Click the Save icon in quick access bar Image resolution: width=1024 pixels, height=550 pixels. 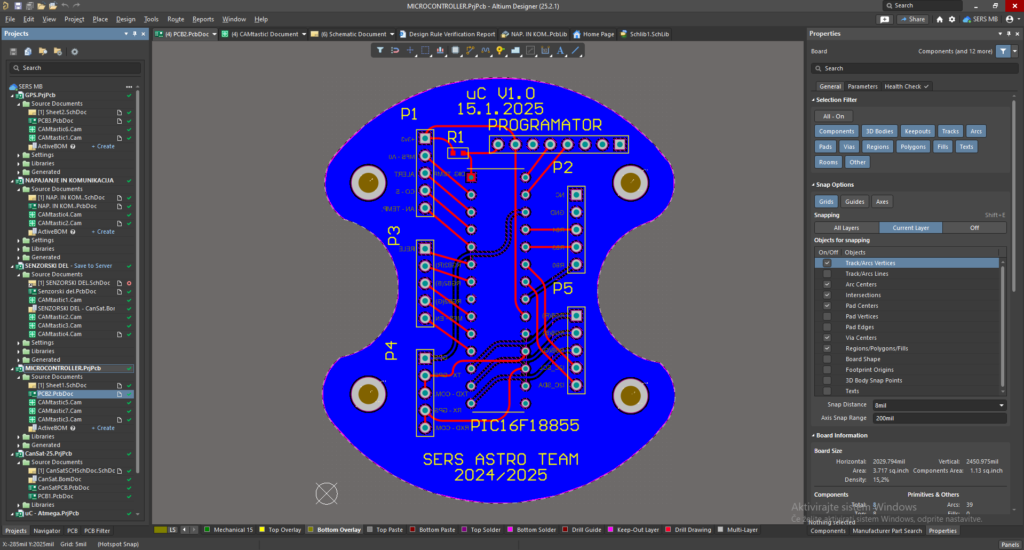click(18, 6)
